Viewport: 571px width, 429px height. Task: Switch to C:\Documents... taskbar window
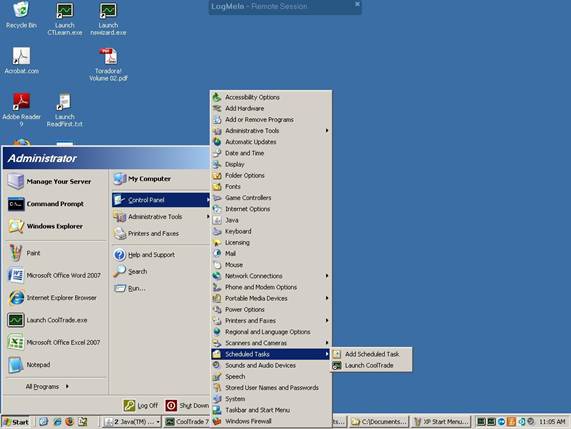point(379,422)
